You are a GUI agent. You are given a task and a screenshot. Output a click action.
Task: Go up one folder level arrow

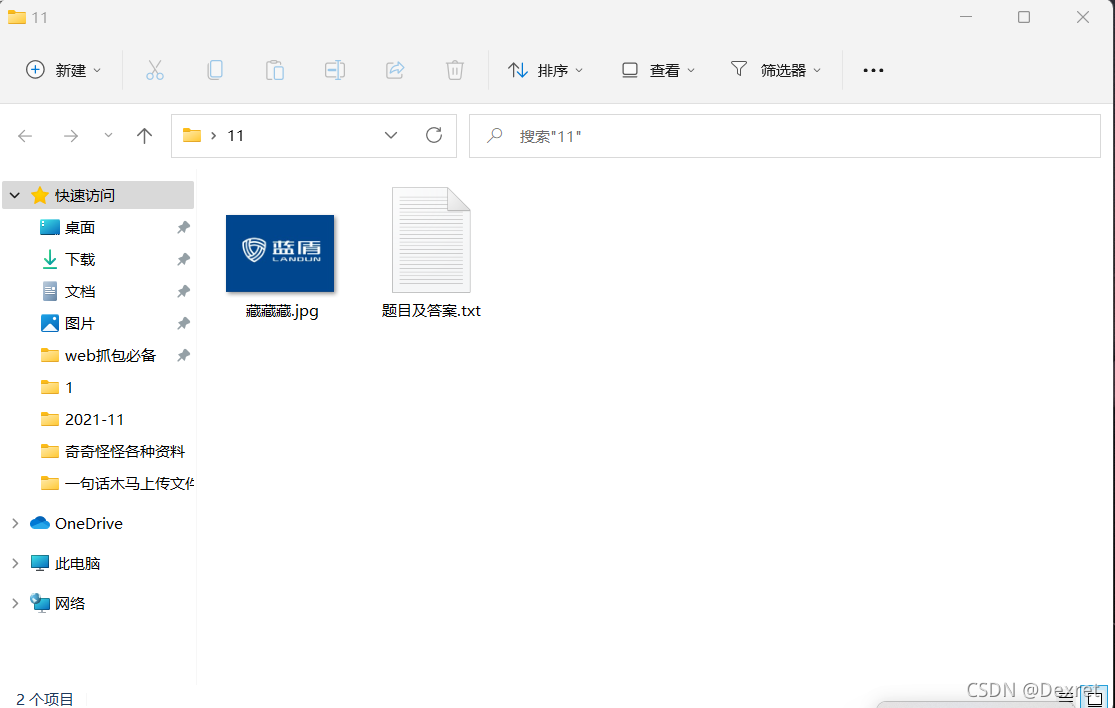144,136
